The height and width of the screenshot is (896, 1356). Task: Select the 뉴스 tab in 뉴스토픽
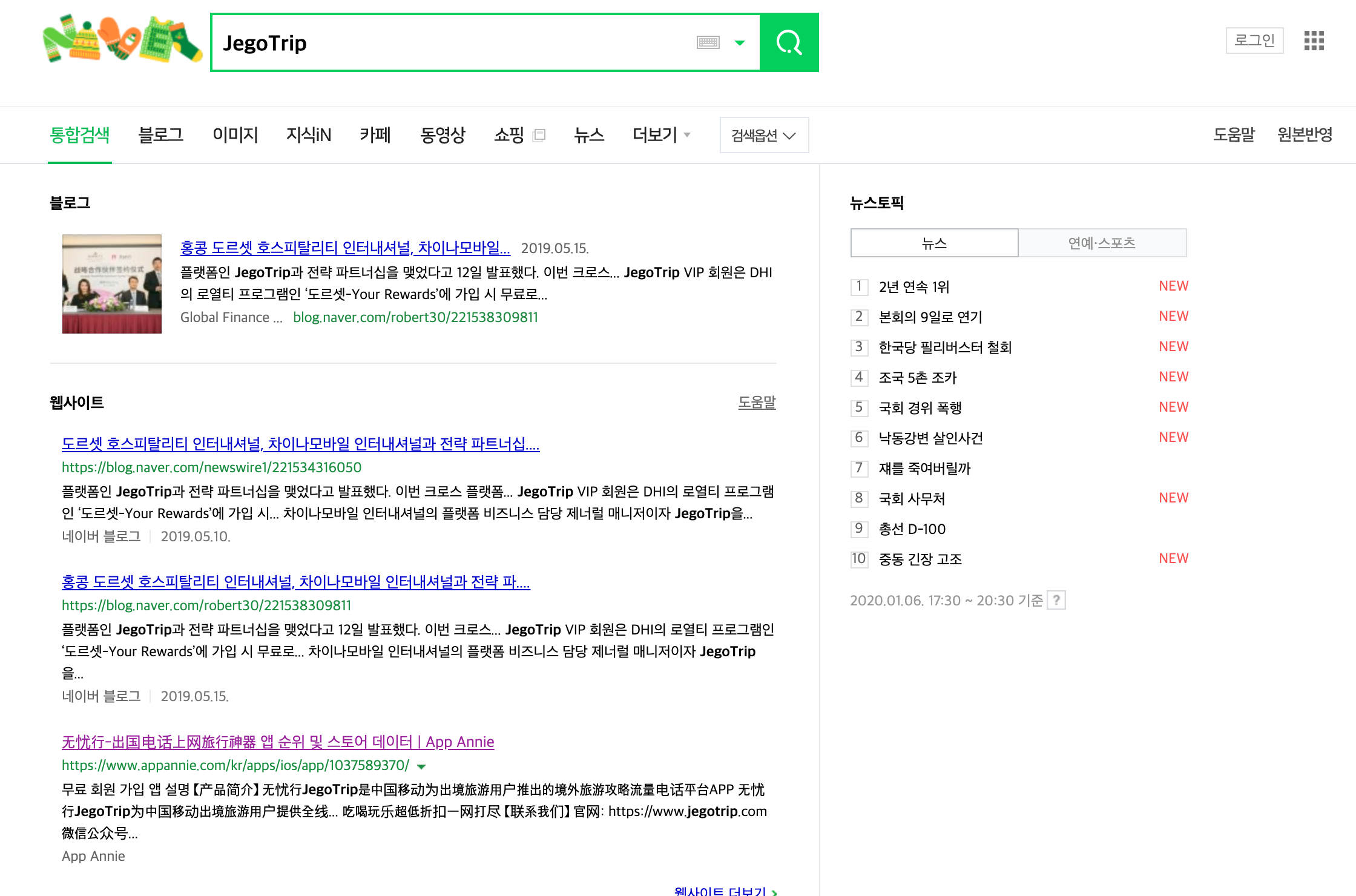[933, 243]
